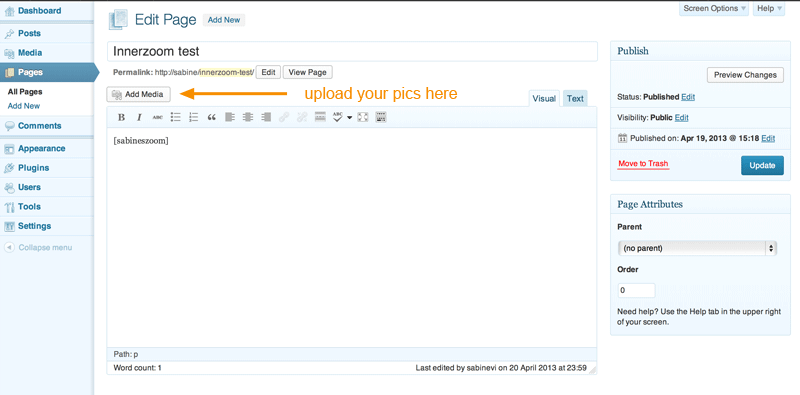Viewport: 800px width, 395px height.
Task: Align text left
Action: (x=230, y=117)
